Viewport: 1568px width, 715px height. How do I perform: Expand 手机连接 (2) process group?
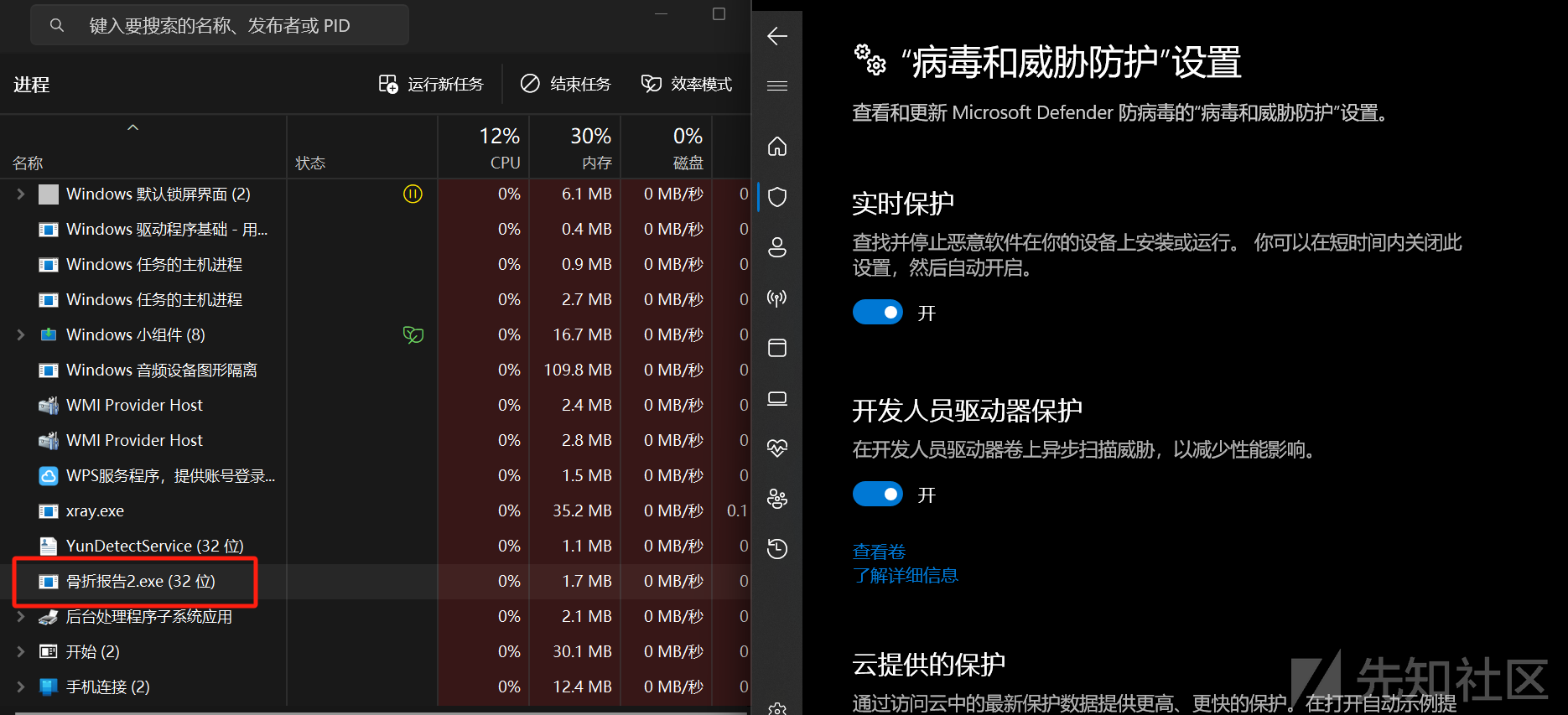(x=20, y=687)
